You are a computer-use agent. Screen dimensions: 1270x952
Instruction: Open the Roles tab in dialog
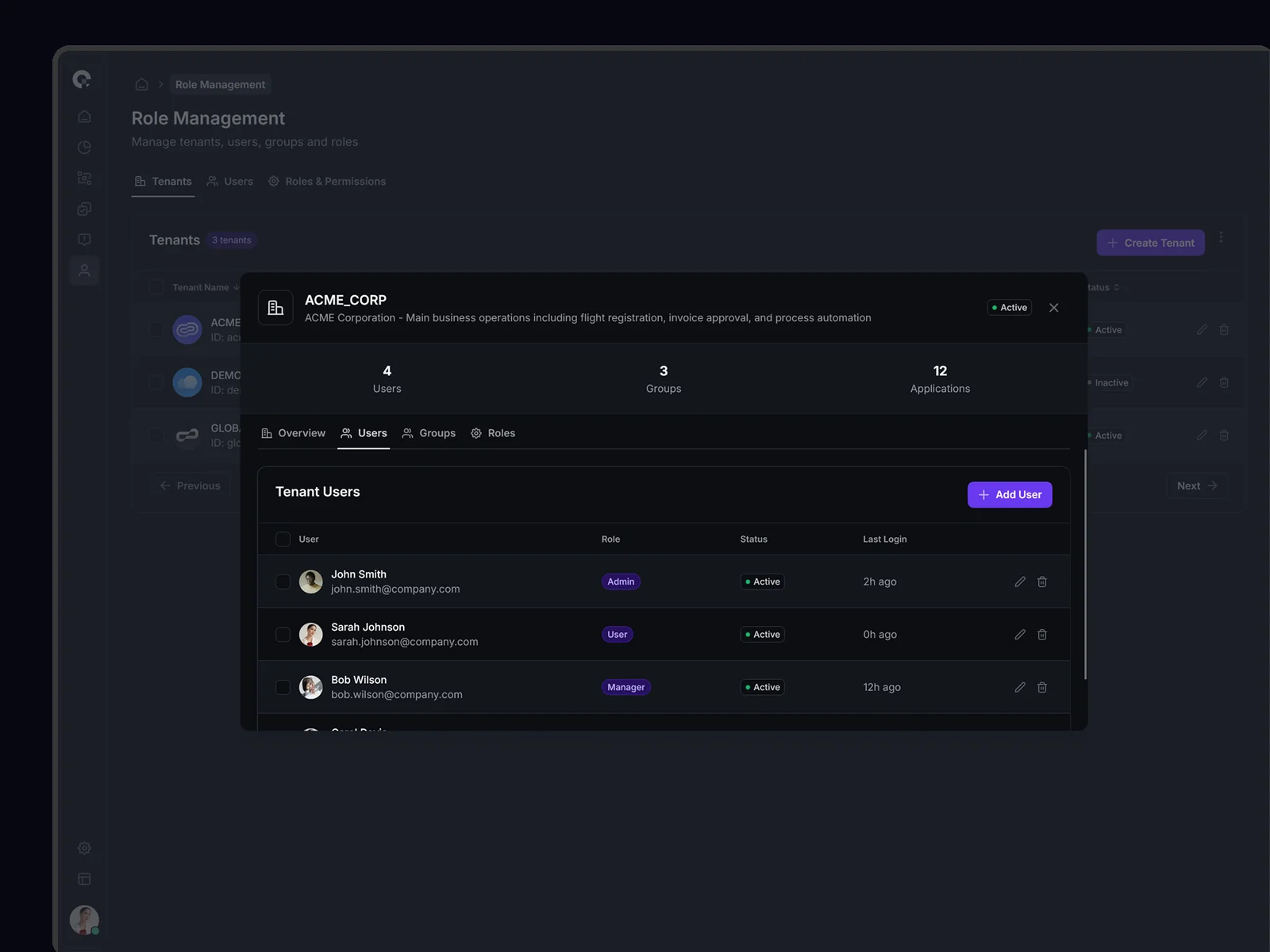tap(493, 433)
